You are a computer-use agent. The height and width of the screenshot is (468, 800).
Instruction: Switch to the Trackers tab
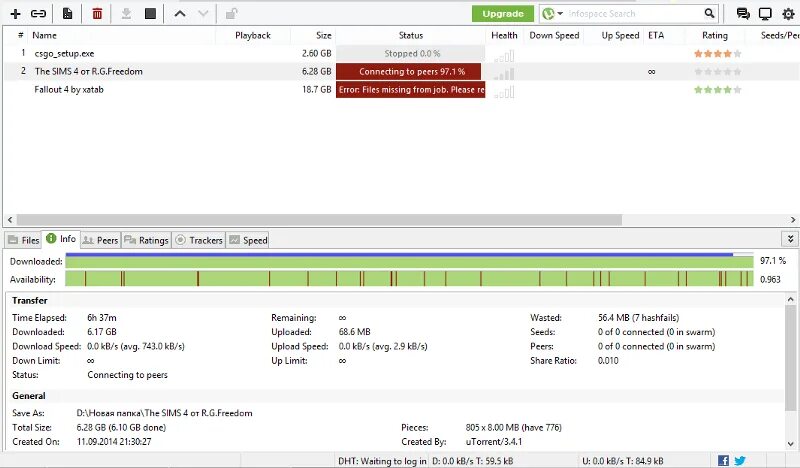click(x=199, y=240)
